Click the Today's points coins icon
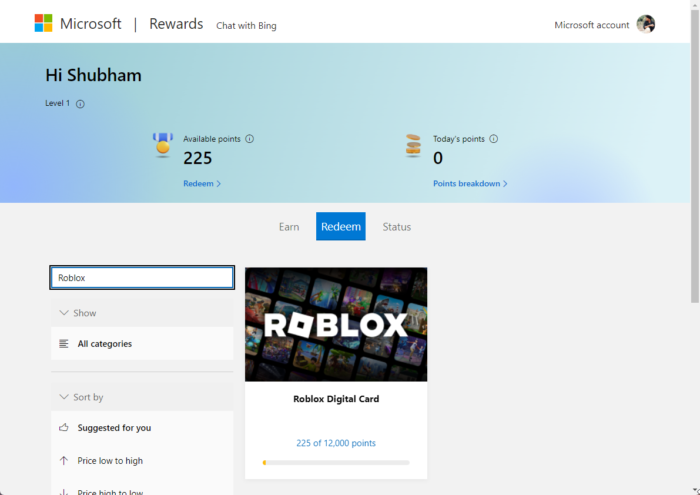This screenshot has height=495, width=700. click(413, 146)
